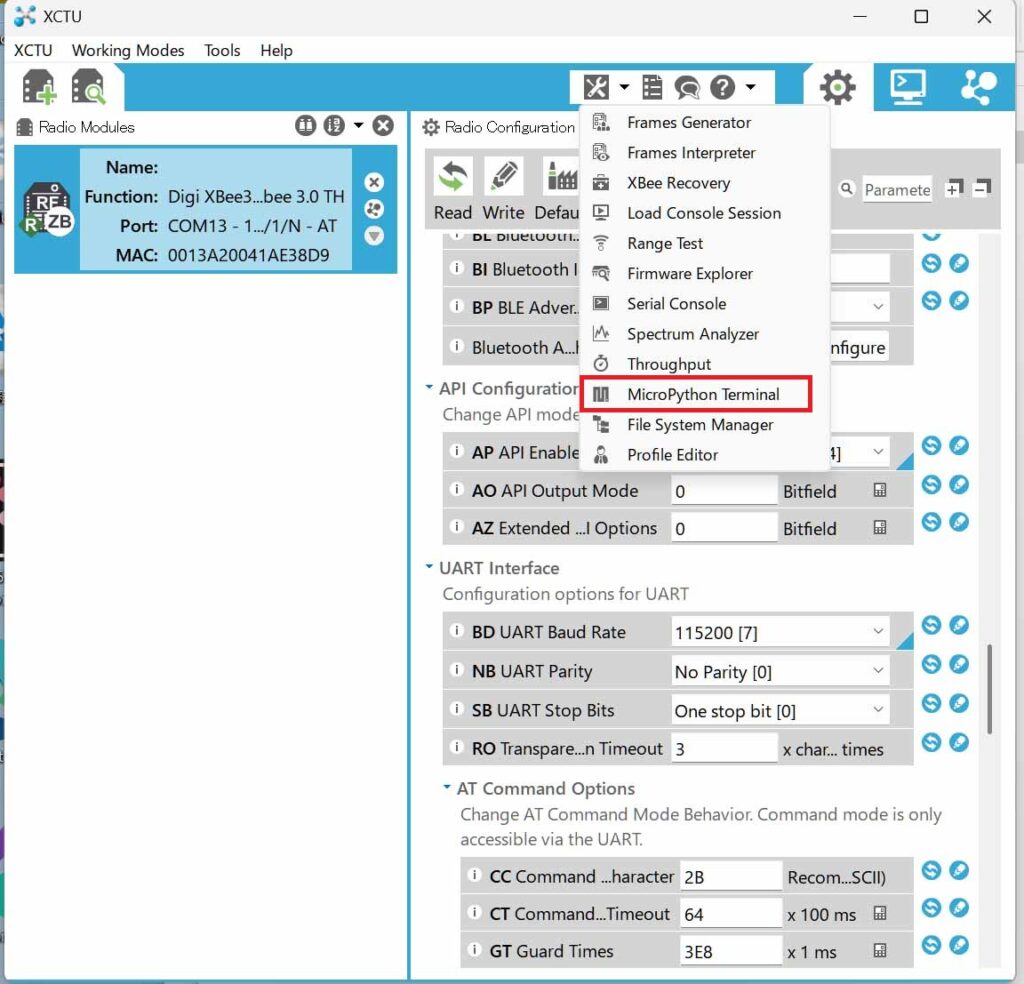Refresh the BD UART Baud Rate setting
The image size is (1024, 984).
point(931,625)
